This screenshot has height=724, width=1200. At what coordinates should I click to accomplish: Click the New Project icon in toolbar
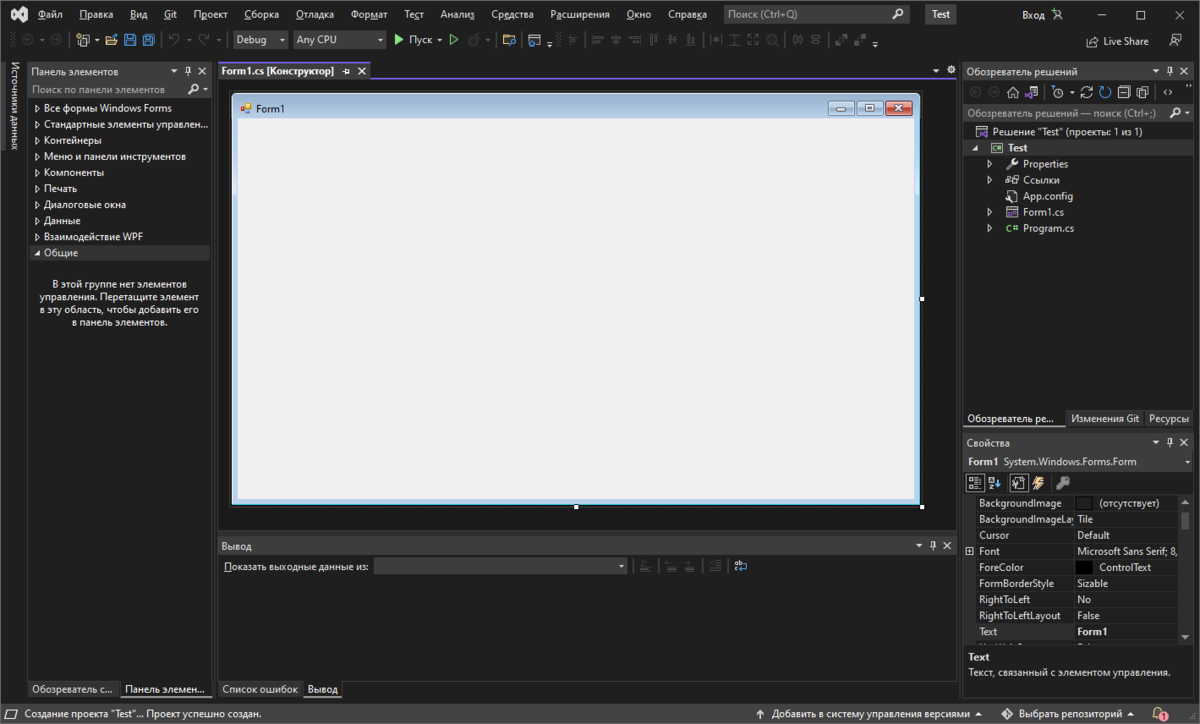(x=83, y=40)
